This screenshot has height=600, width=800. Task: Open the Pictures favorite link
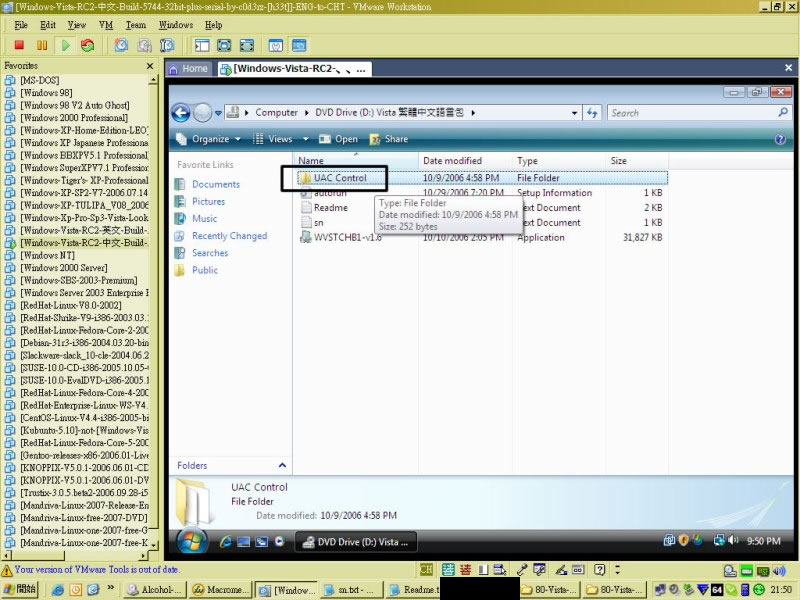point(208,202)
